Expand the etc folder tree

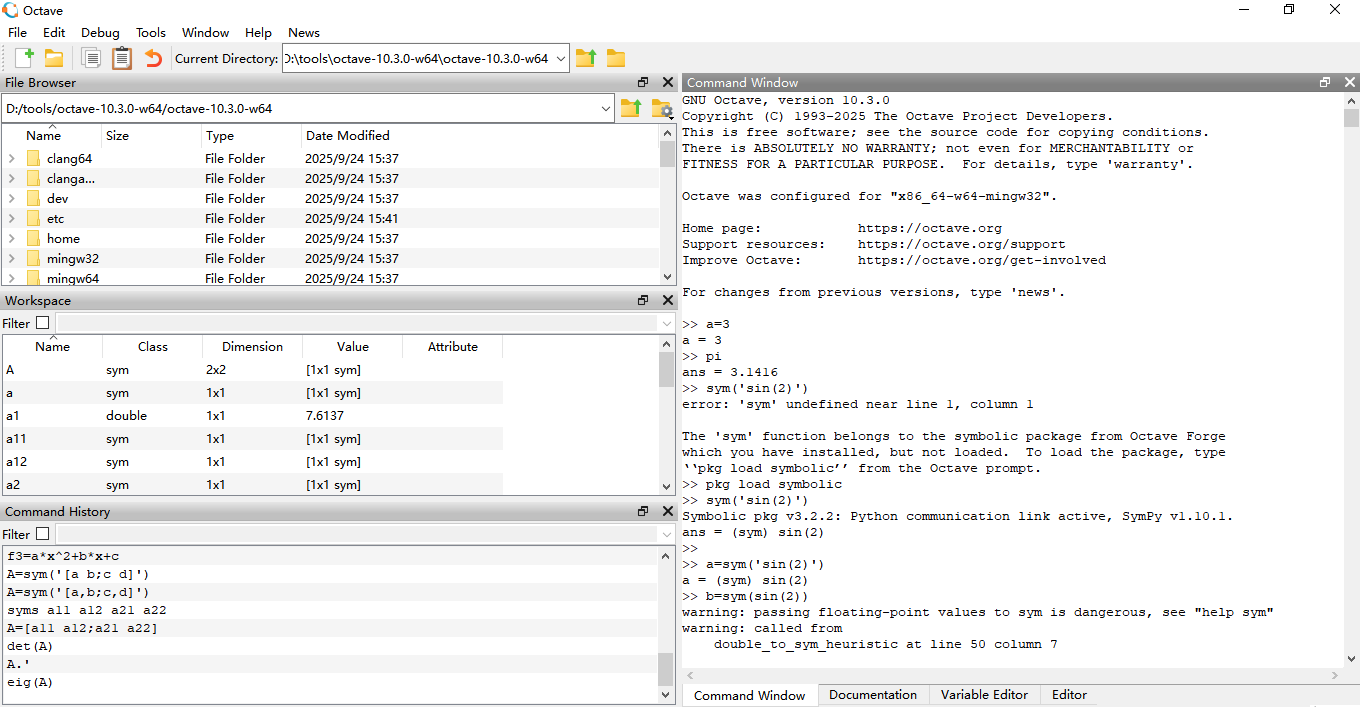pyautogui.click(x=11, y=218)
